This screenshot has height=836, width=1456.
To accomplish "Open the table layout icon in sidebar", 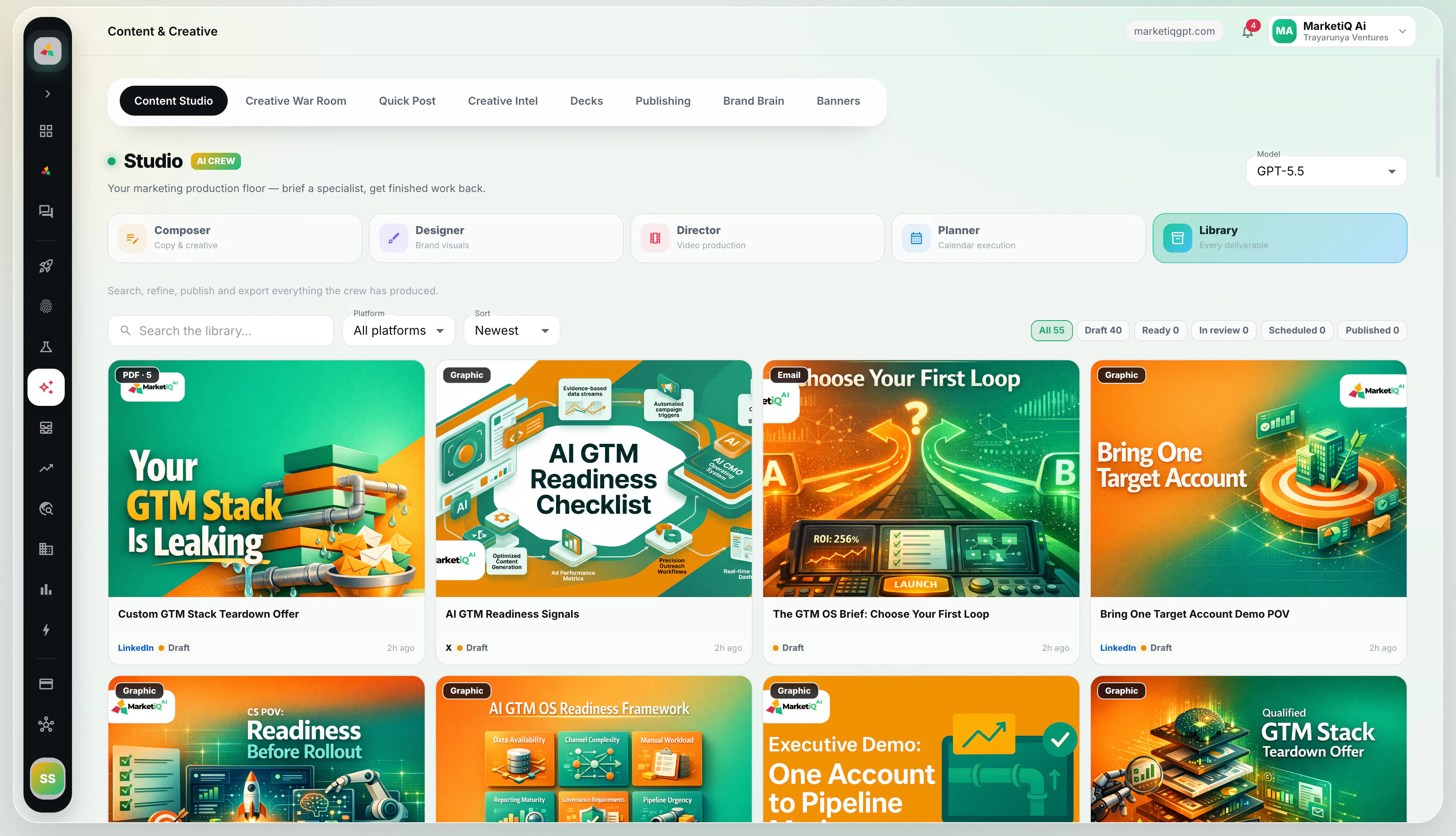I will pyautogui.click(x=46, y=428).
